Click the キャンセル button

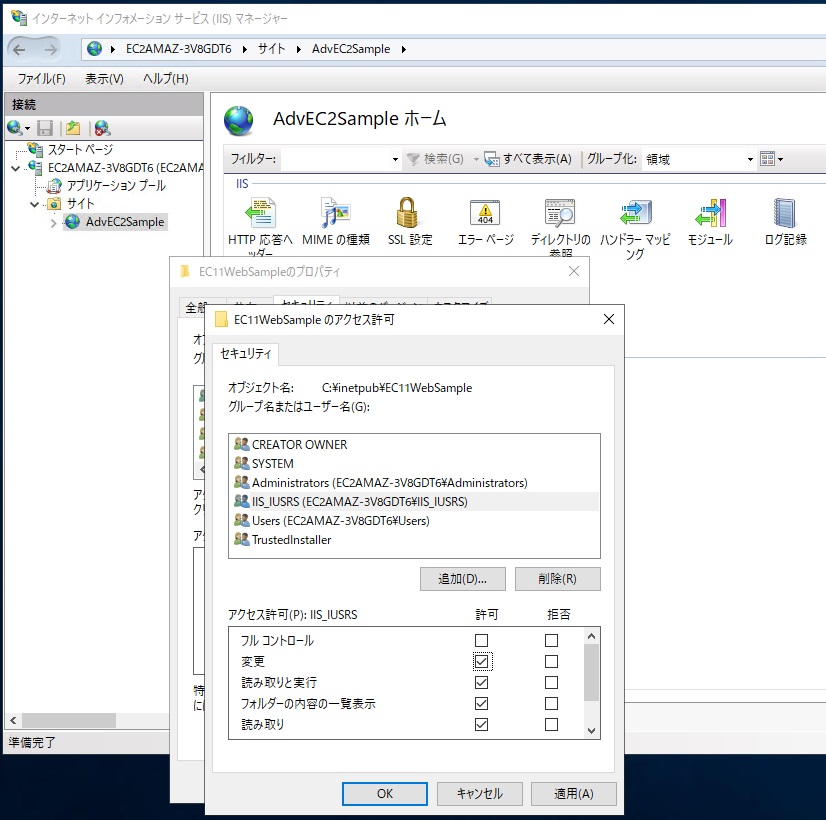point(479,794)
